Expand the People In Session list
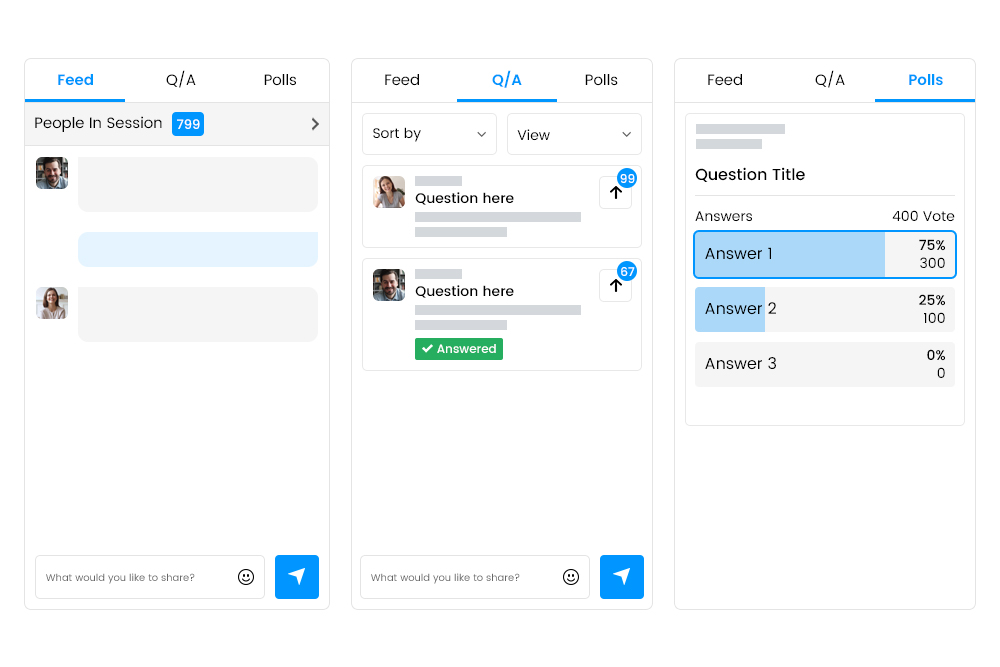1000x667 pixels. [314, 124]
